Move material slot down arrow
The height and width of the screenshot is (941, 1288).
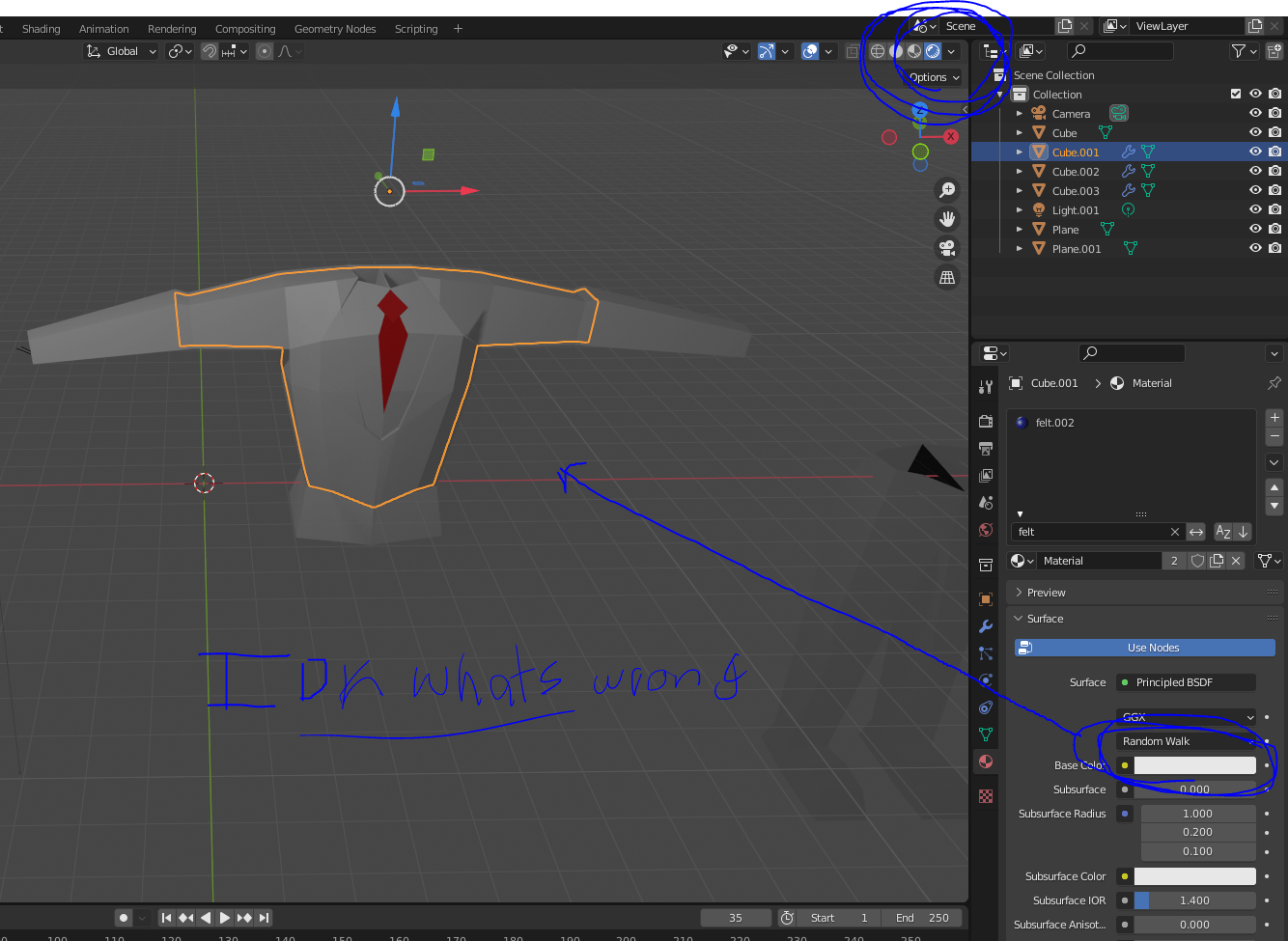click(x=1274, y=506)
